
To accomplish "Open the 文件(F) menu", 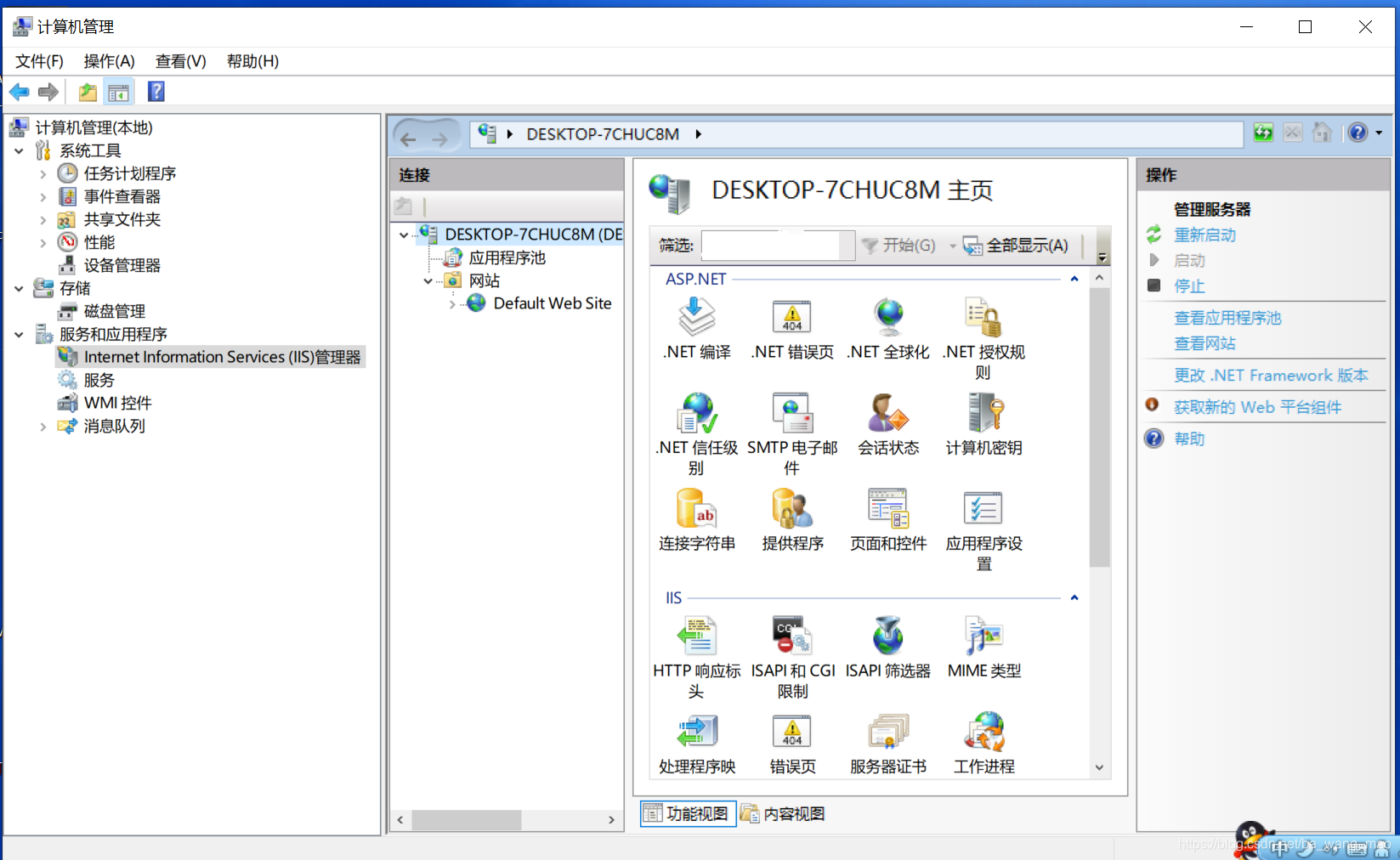I will pyautogui.click(x=39, y=61).
